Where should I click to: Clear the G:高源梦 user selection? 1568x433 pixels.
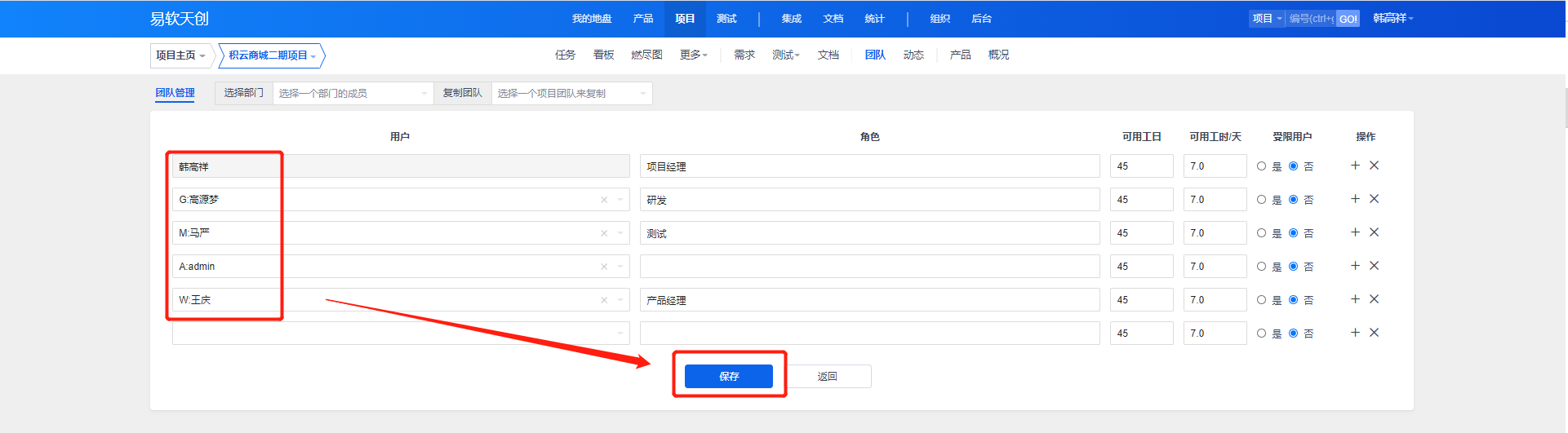click(x=604, y=200)
